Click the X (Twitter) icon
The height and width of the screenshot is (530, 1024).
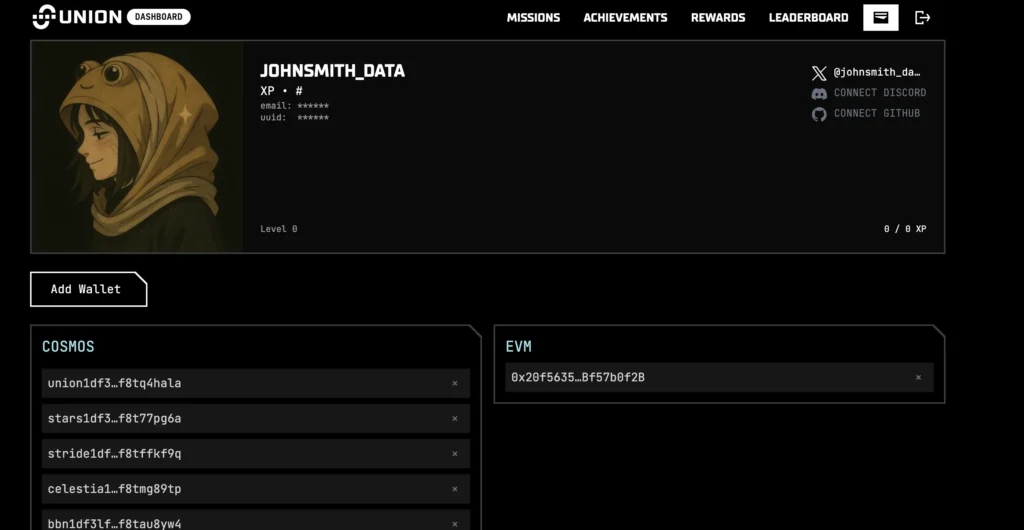(819, 72)
